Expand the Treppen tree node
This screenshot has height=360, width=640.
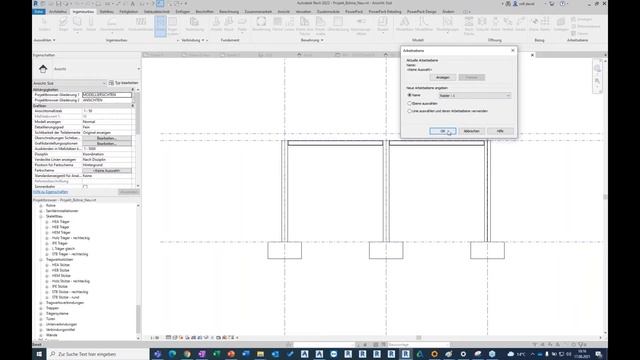(41, 308)
